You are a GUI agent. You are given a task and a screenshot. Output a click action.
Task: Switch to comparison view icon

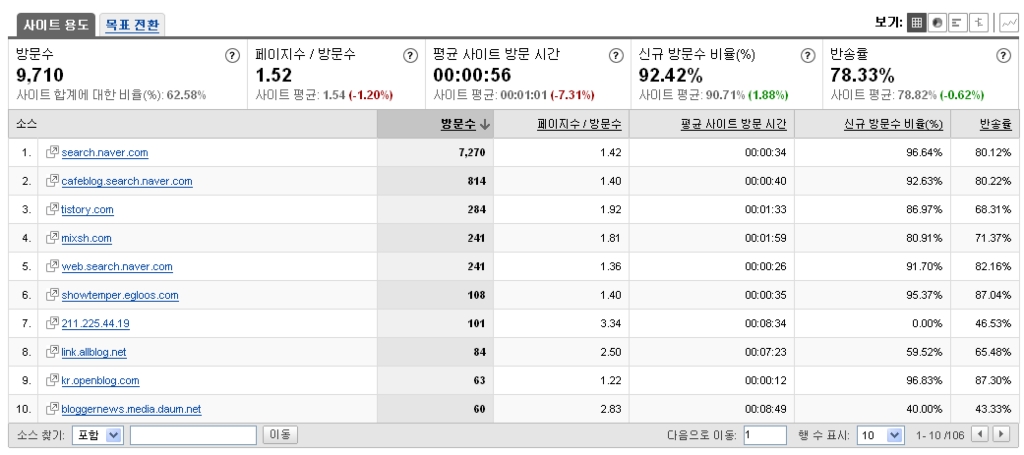pyautogui.click(x=978, y=22)
